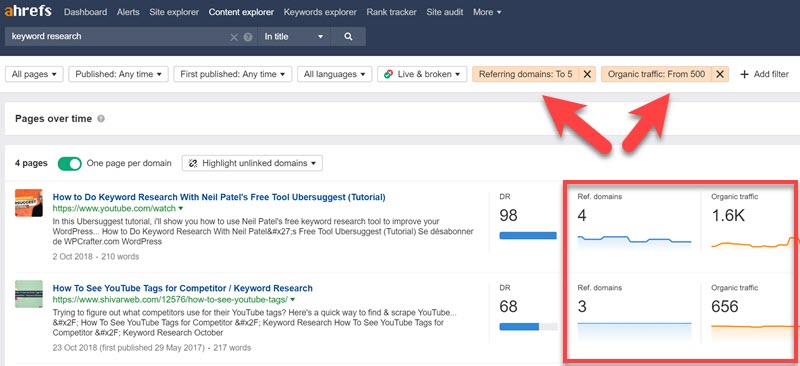This screenshot has height=366, width=800.
Task: Open Rank tracker
Action: click(391, 12)
